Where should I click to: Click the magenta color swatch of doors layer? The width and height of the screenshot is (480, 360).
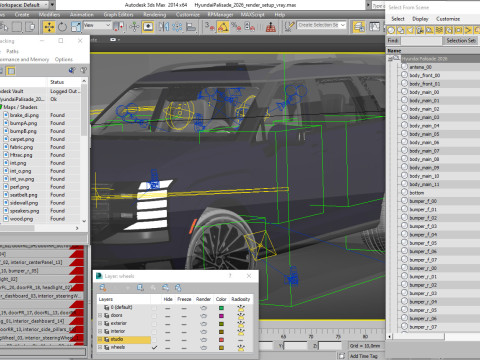221,316
